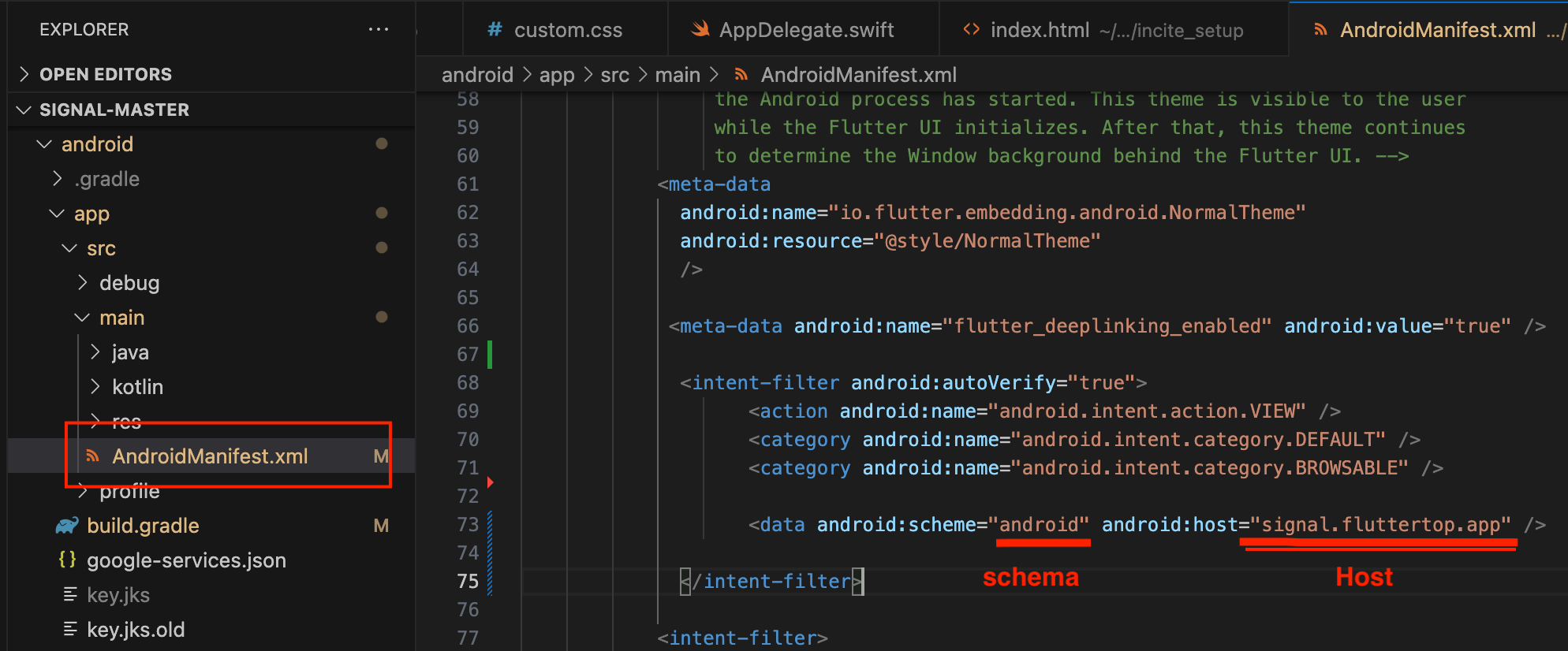Collapse the SIGNAL-MASTER project section
The height and width of the screenshot is (651, 1568).
click(24, 110)
